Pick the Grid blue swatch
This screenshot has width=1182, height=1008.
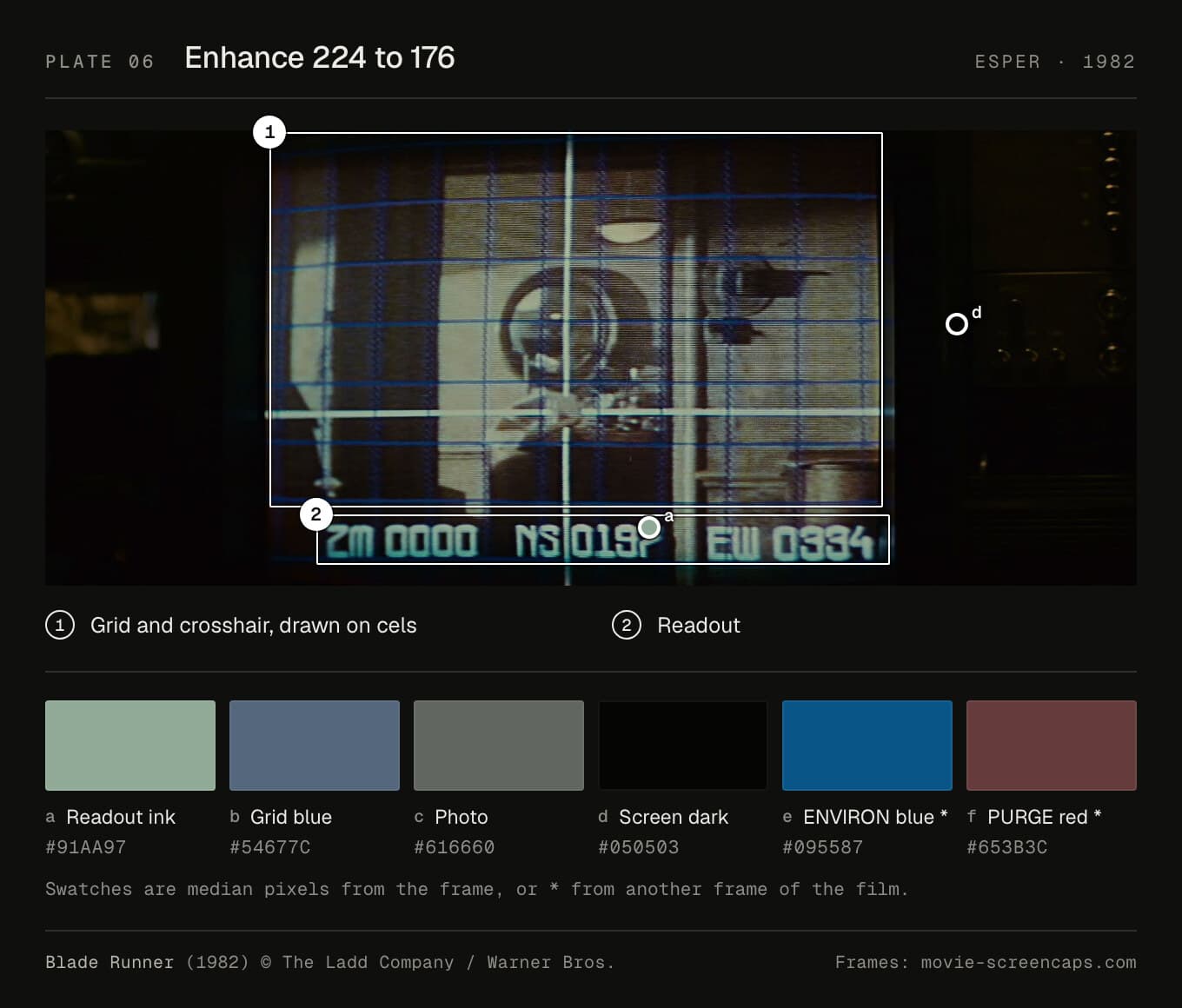tap(315, 746)
